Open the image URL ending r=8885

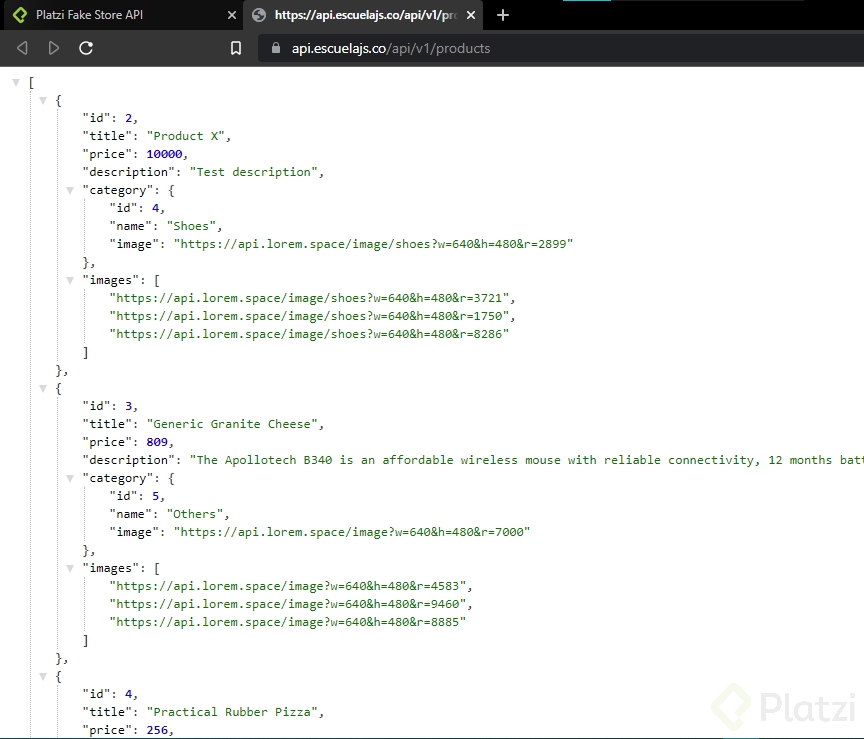[287, 622]
